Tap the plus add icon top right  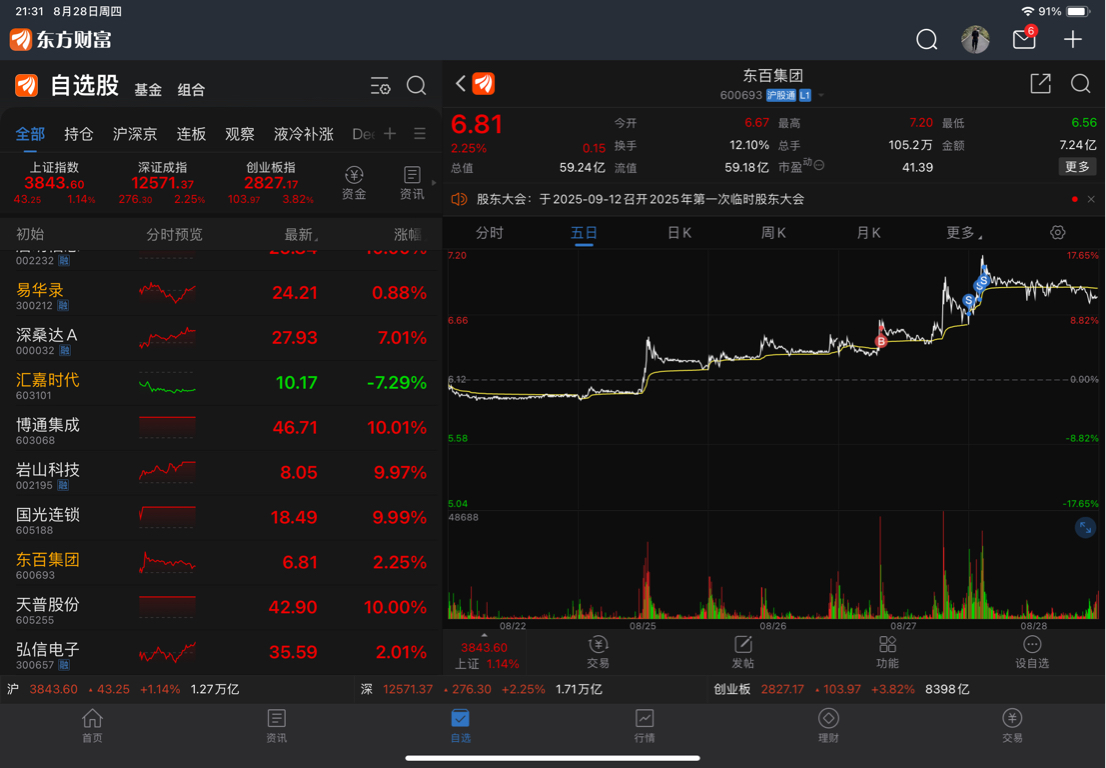(1072, 39)
